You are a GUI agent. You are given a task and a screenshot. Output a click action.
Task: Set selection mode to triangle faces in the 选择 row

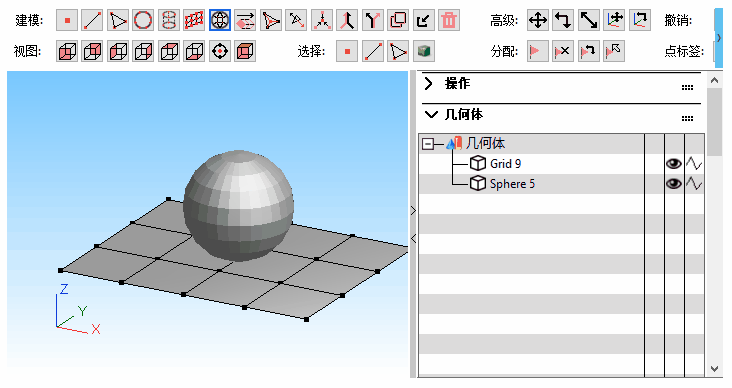point(398,51)
